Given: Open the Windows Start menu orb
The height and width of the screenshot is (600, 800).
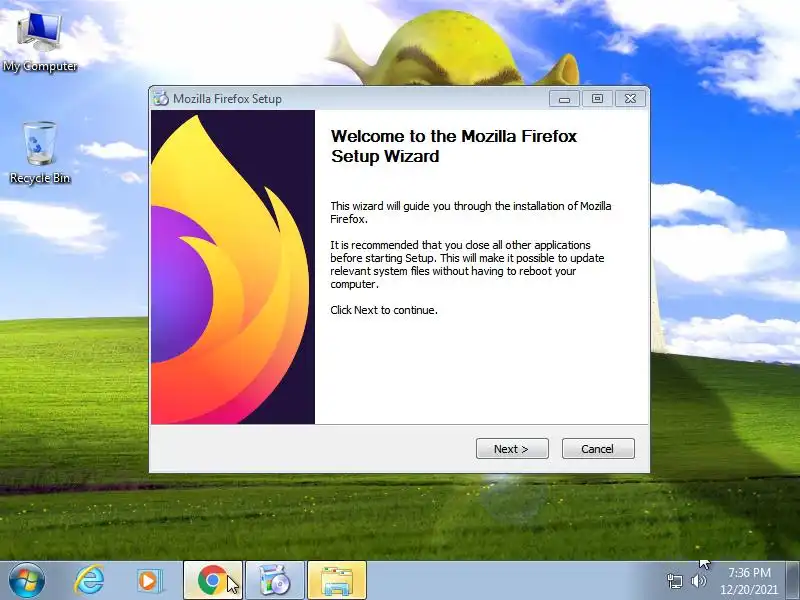Looking at the screenshot, I should click(26, 581).
